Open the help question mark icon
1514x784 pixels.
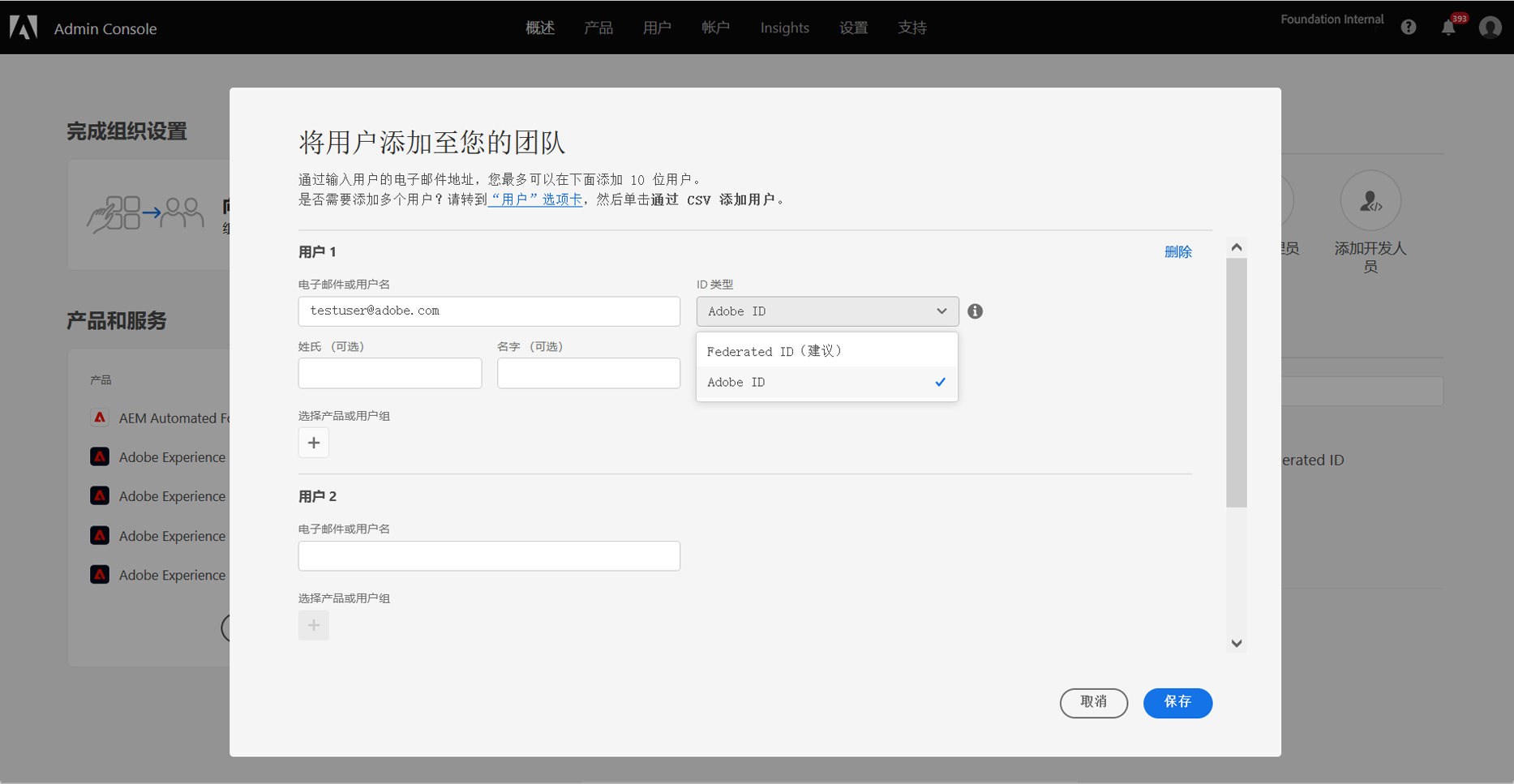[x=1409, y=28]
